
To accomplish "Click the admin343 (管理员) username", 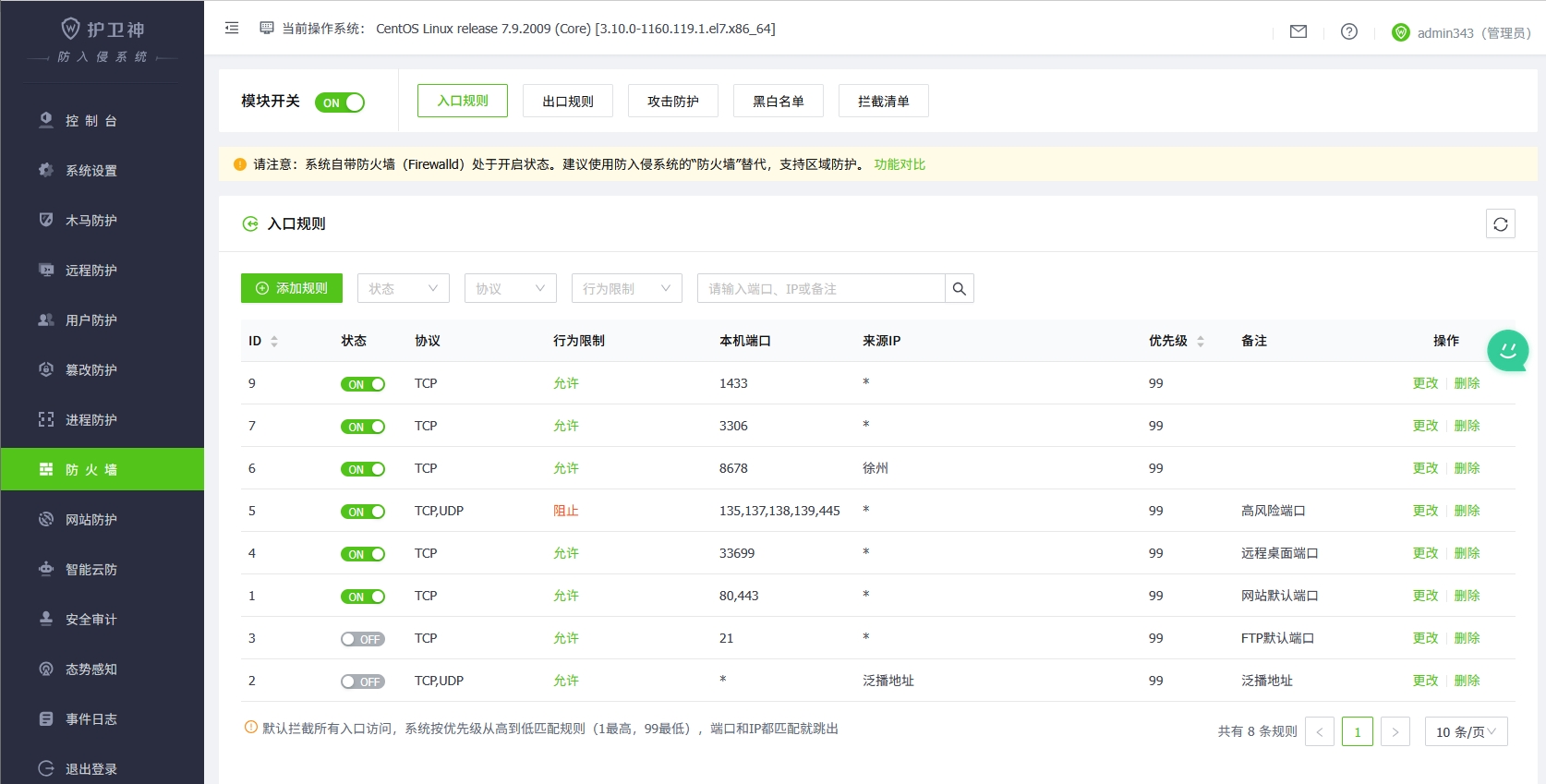I will pos(1474,33).
